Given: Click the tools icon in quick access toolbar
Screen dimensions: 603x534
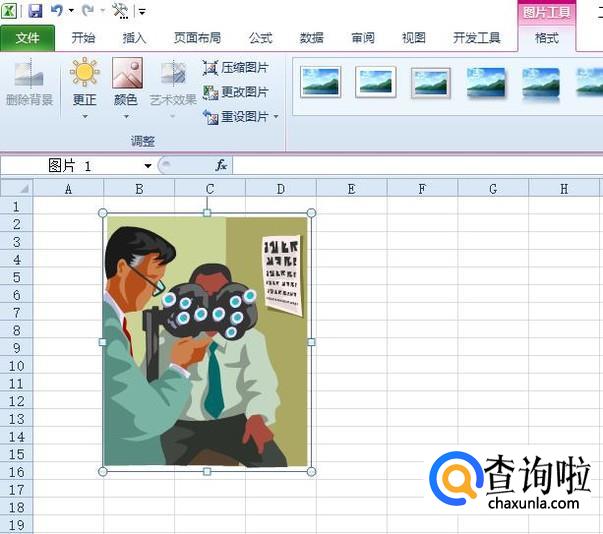Looking at the screenshot, I should pos(120,11).
